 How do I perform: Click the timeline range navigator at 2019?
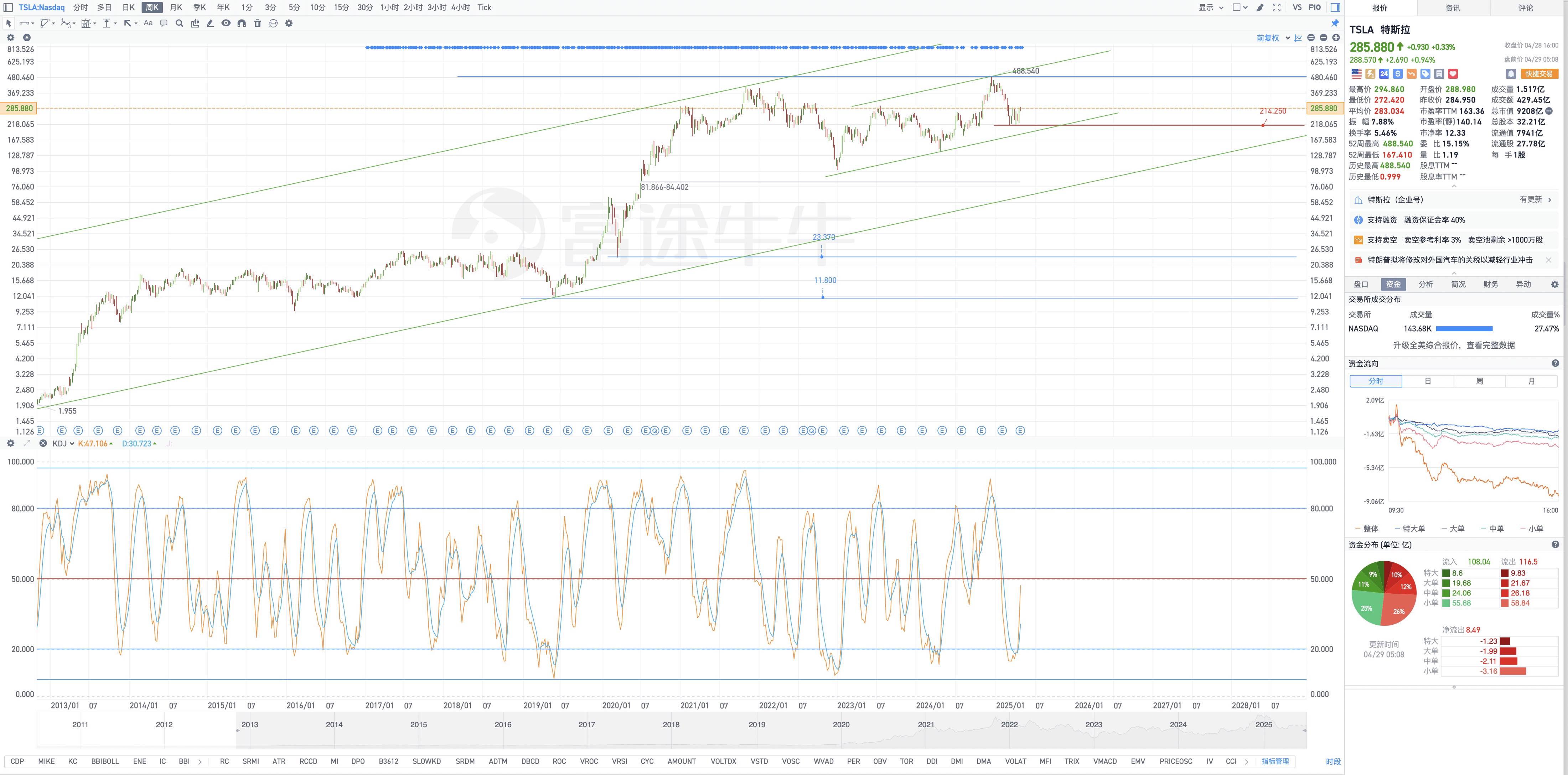pyautogui.click(x=757, y=724)
